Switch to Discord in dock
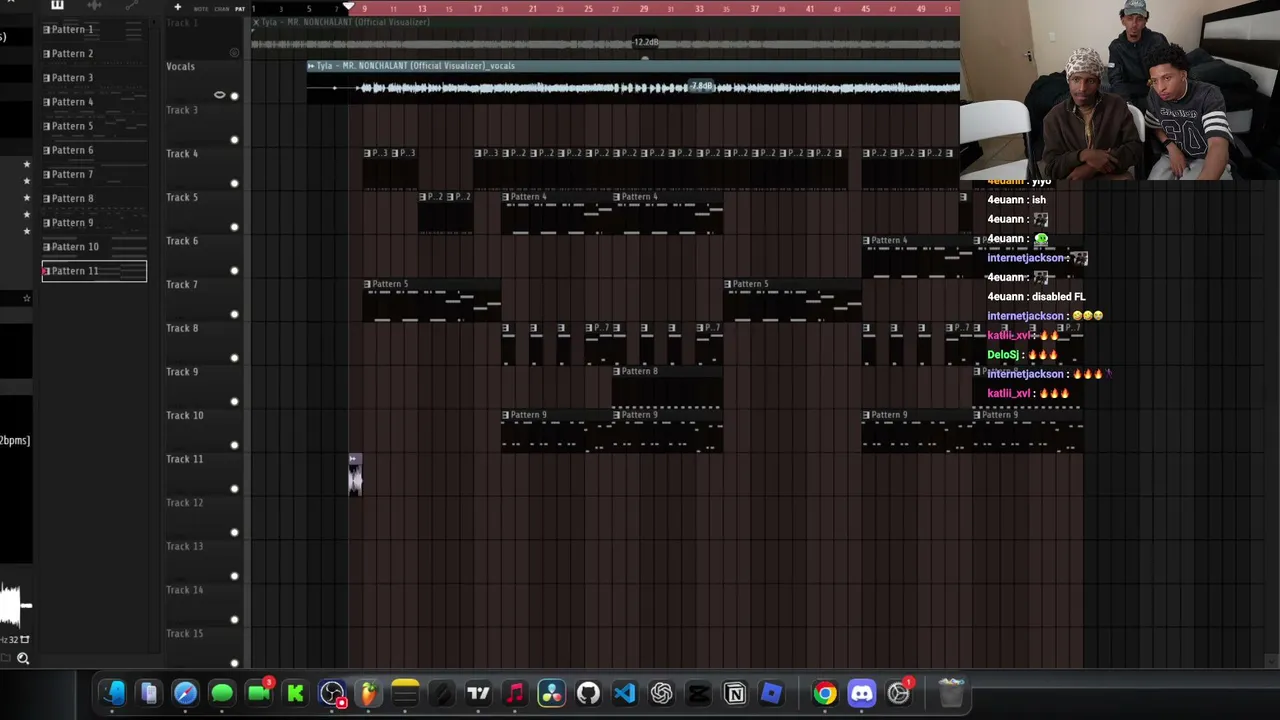Screen dimensions: 1280x720 [x=862, y=693]
